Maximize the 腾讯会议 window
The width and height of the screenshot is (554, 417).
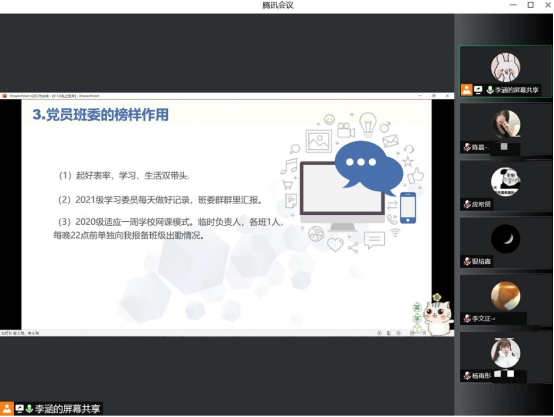coord(530,5)
